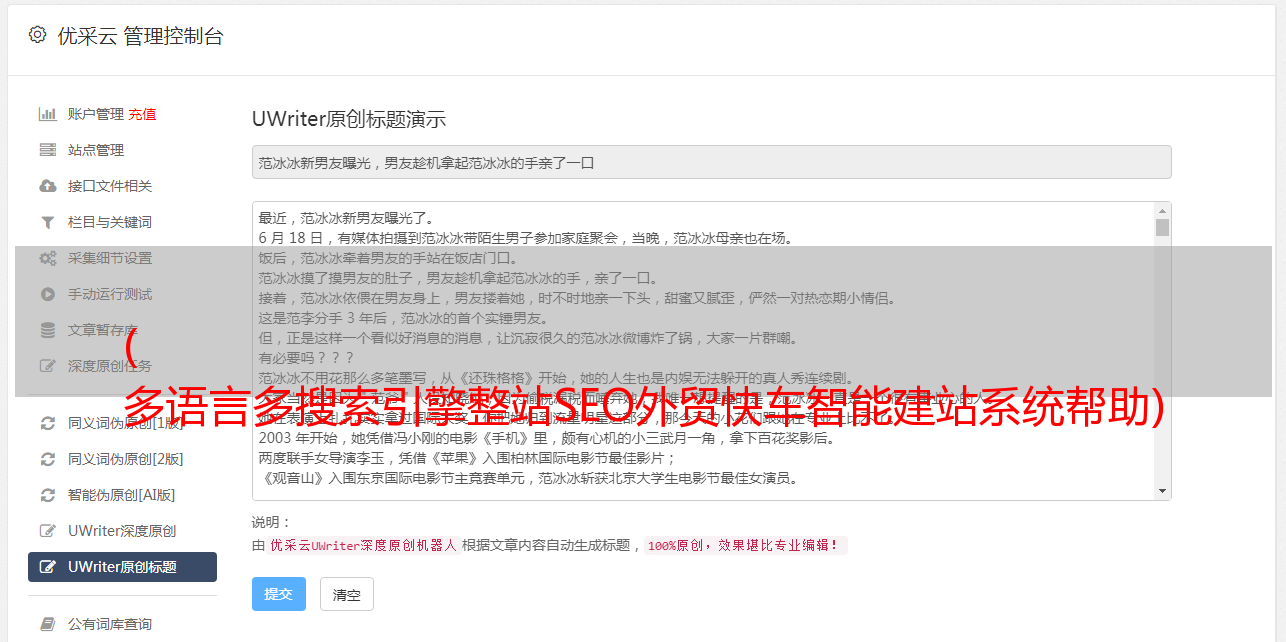
Task: Open 采集细节设置 via its gears icon
Action: [x=47, y=258]
